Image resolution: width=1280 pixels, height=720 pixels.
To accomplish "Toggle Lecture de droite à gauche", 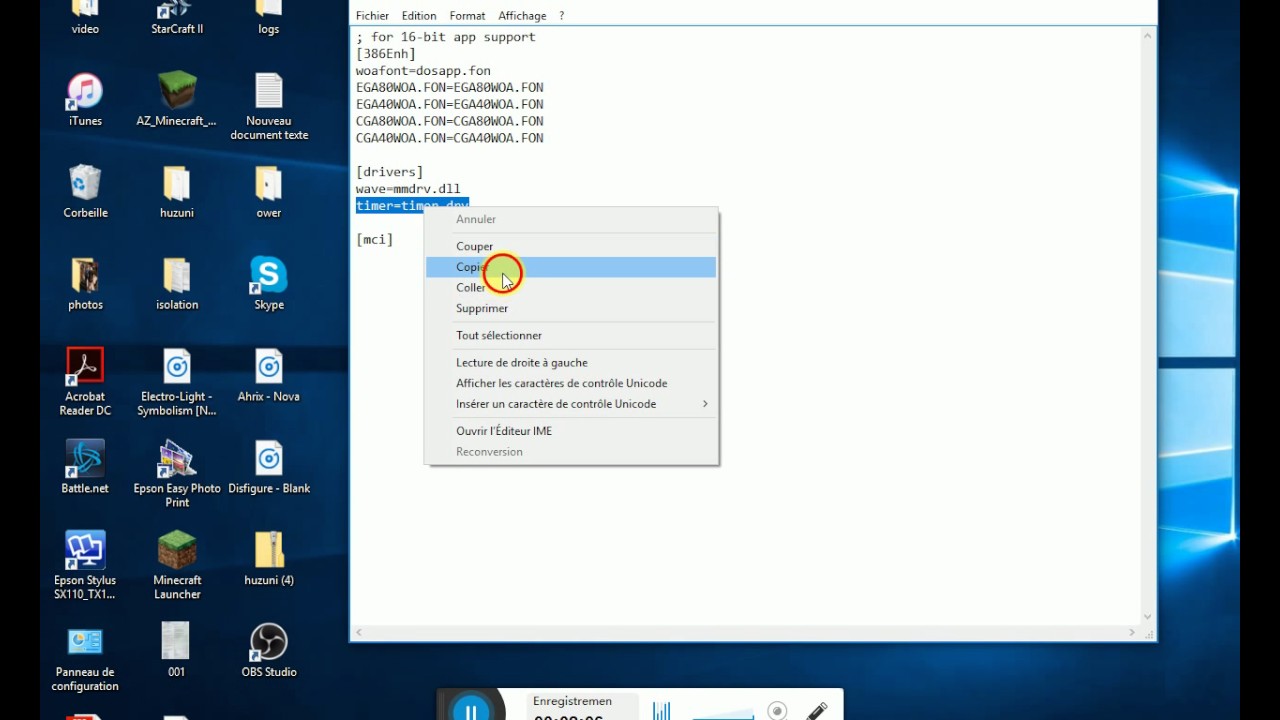I will coord(571,362).
